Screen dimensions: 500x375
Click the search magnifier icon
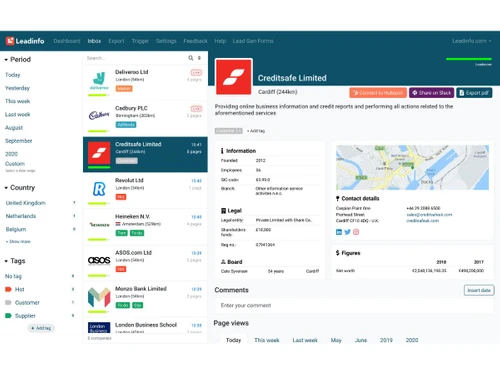point(191,58)
